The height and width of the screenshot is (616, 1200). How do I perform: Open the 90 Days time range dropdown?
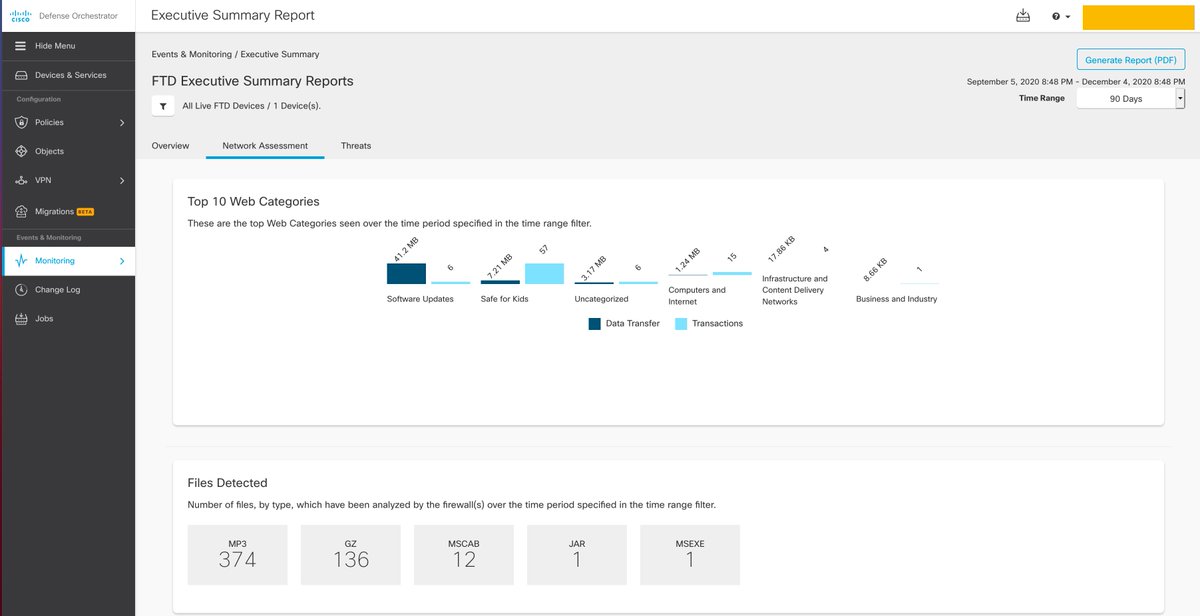tap(1129, 97)
